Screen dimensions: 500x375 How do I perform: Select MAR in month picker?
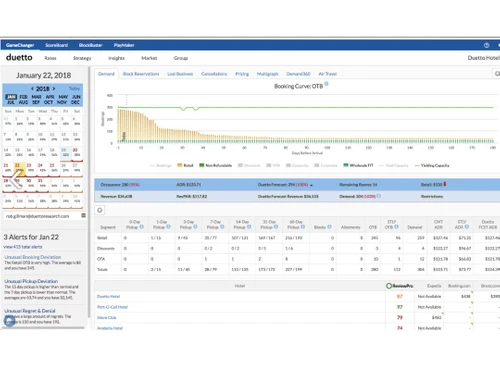tap(36, 97)
